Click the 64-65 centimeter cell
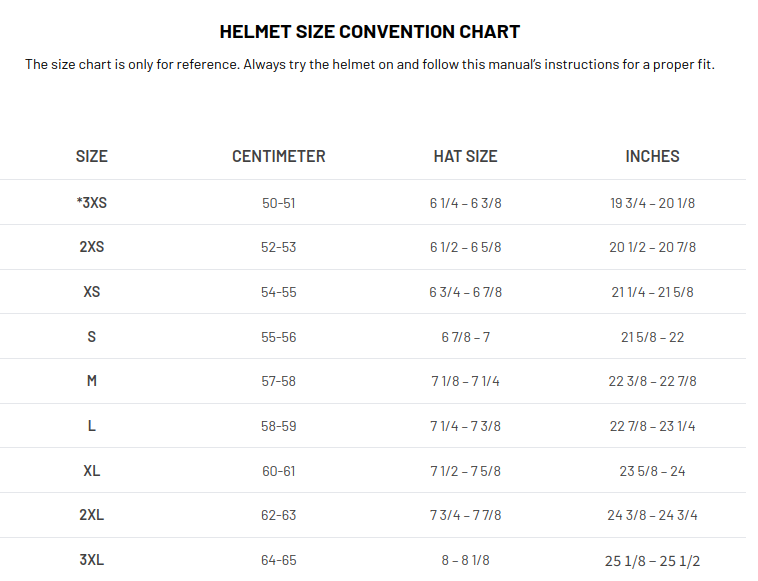Image resolution: width=758 pixels, height=581 pixels. 279,560
